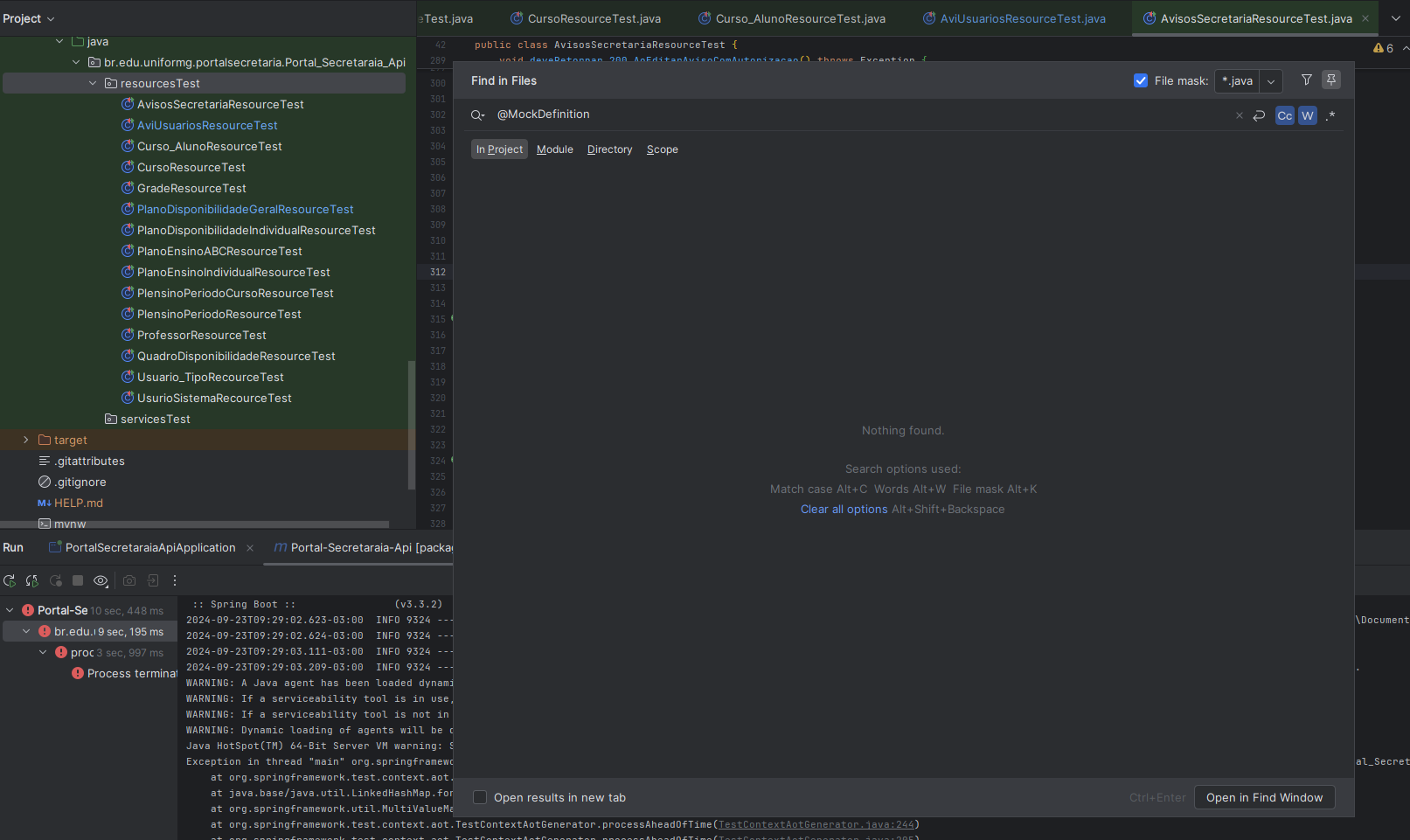Toggle Match case (Cc) option

tap(1285, 115)
